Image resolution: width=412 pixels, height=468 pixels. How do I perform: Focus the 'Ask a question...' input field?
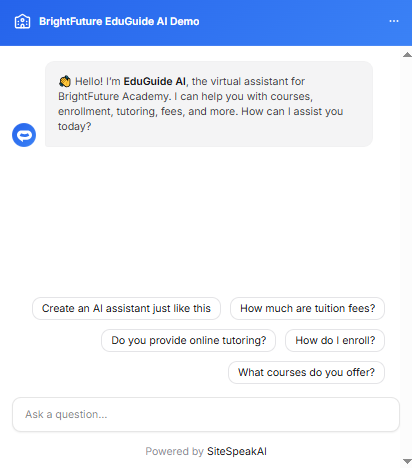(206, 414)
